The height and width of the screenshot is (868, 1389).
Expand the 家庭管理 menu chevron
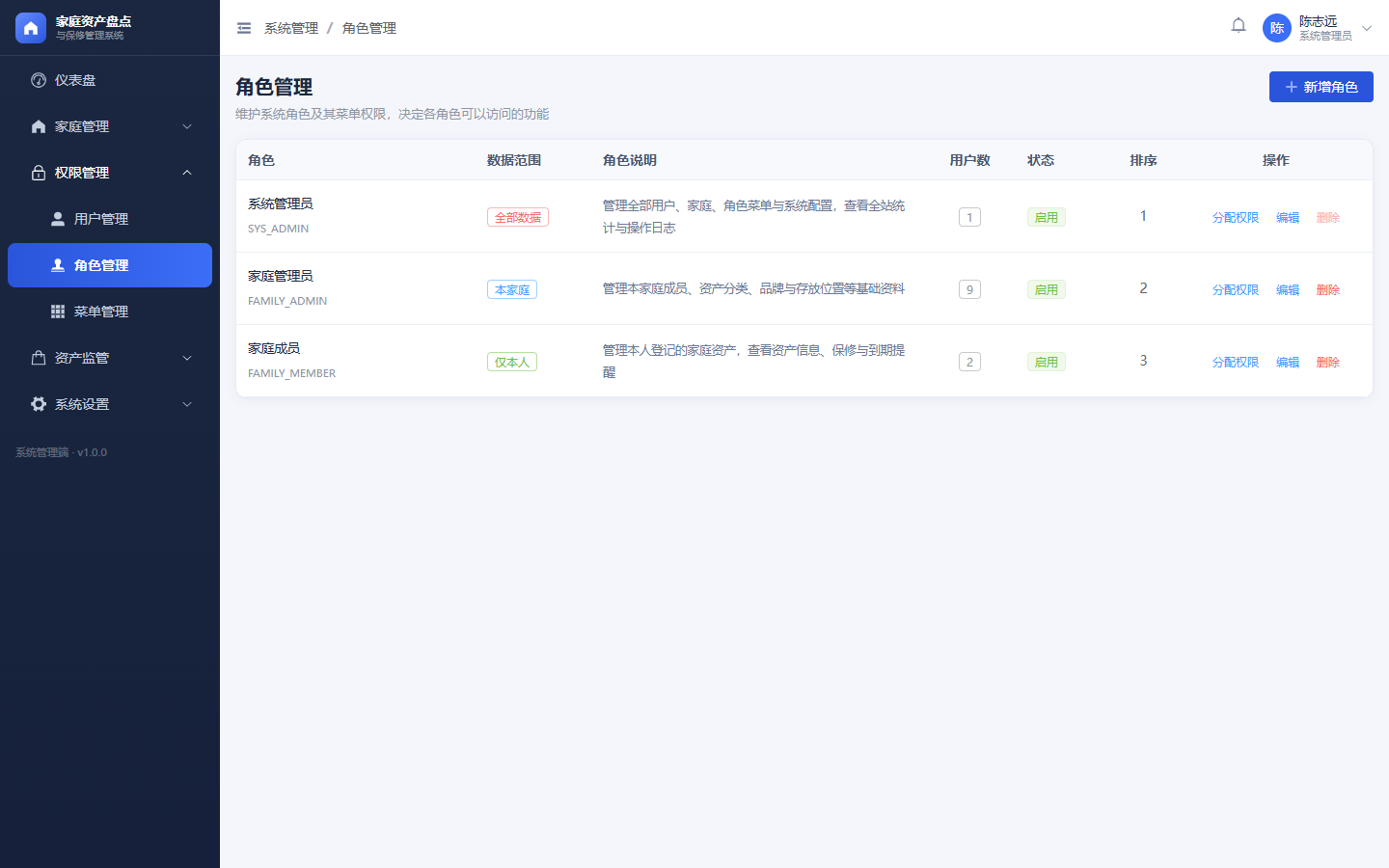187,126
